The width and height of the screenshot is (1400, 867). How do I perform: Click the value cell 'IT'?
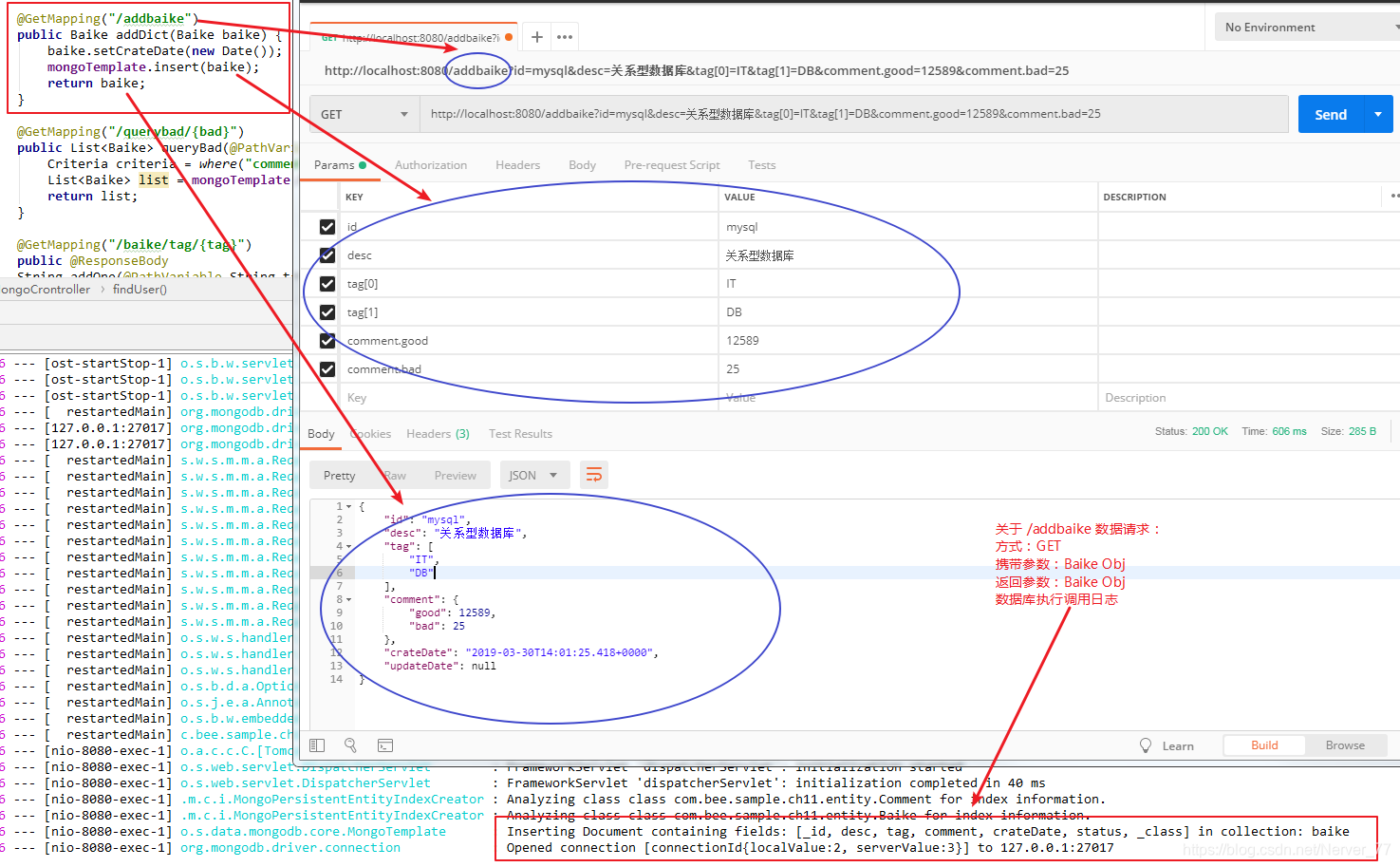pos(907,284)
